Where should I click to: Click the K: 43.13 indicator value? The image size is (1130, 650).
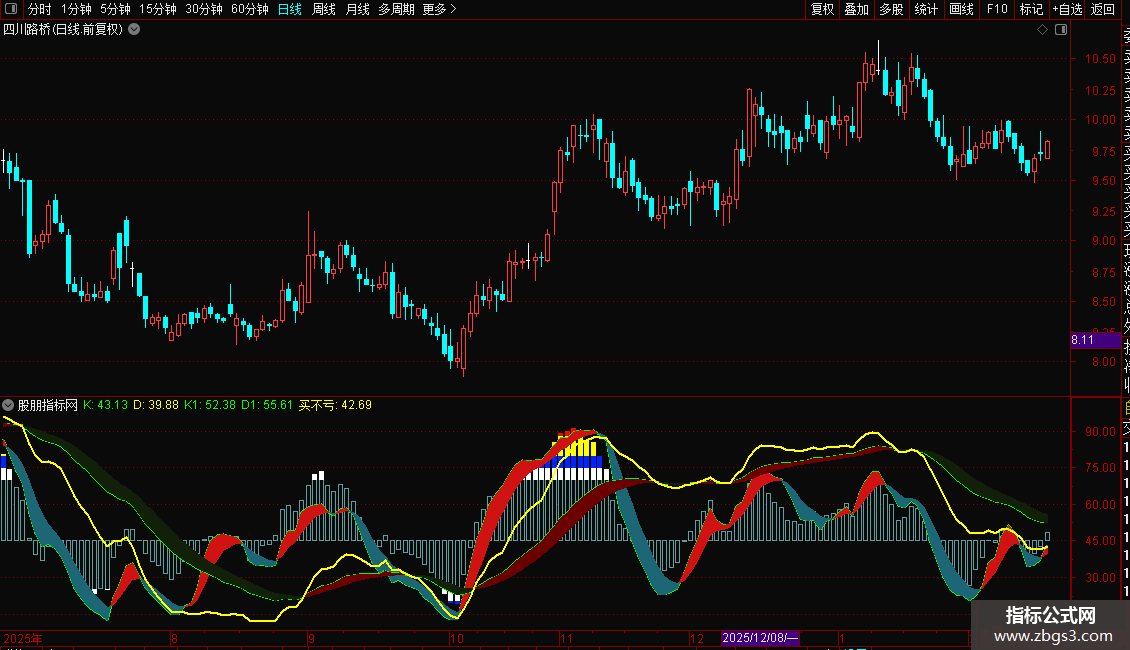click(105, 405)
